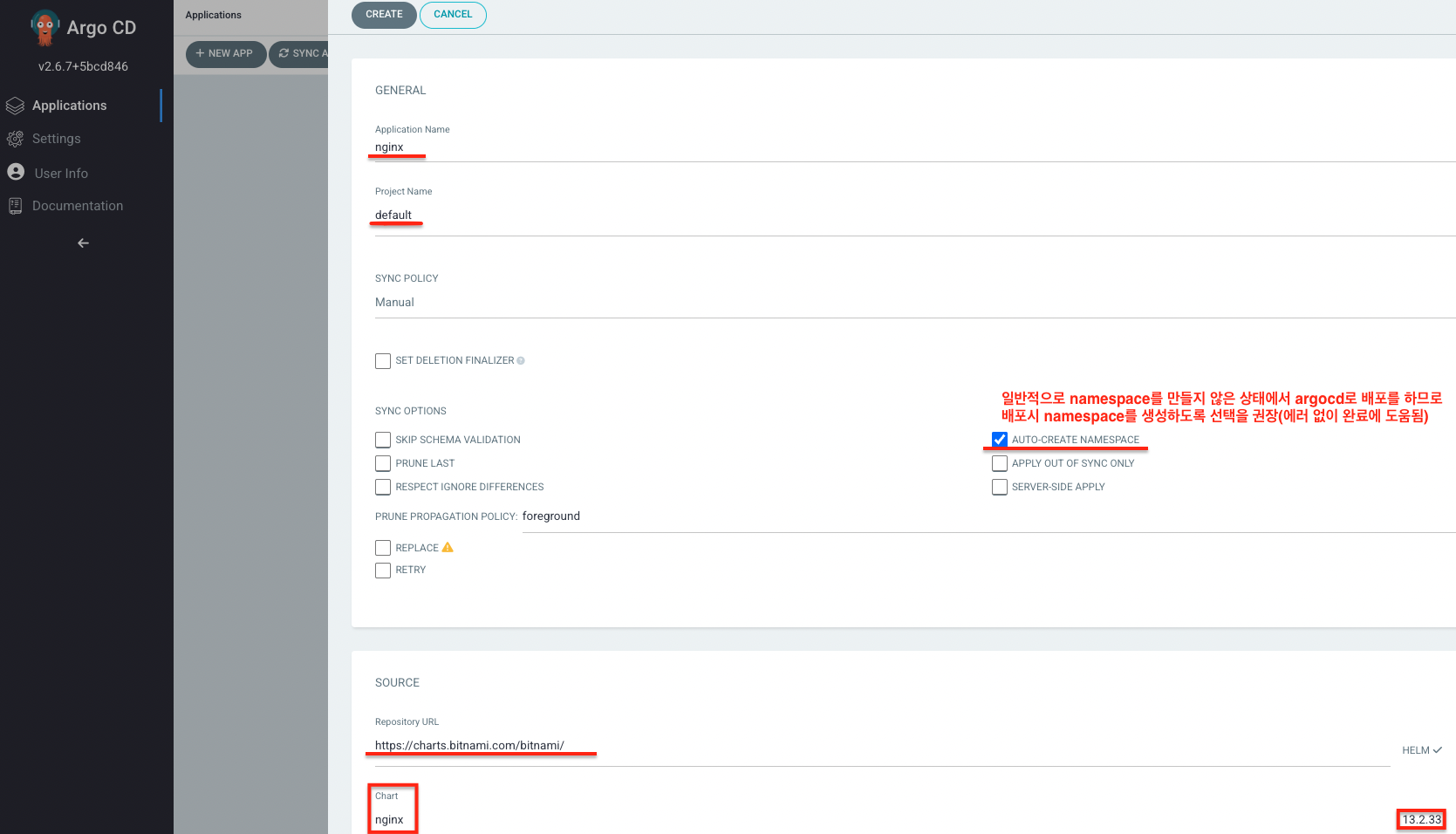Click the Sync Apps button

[x=299, y=54]
